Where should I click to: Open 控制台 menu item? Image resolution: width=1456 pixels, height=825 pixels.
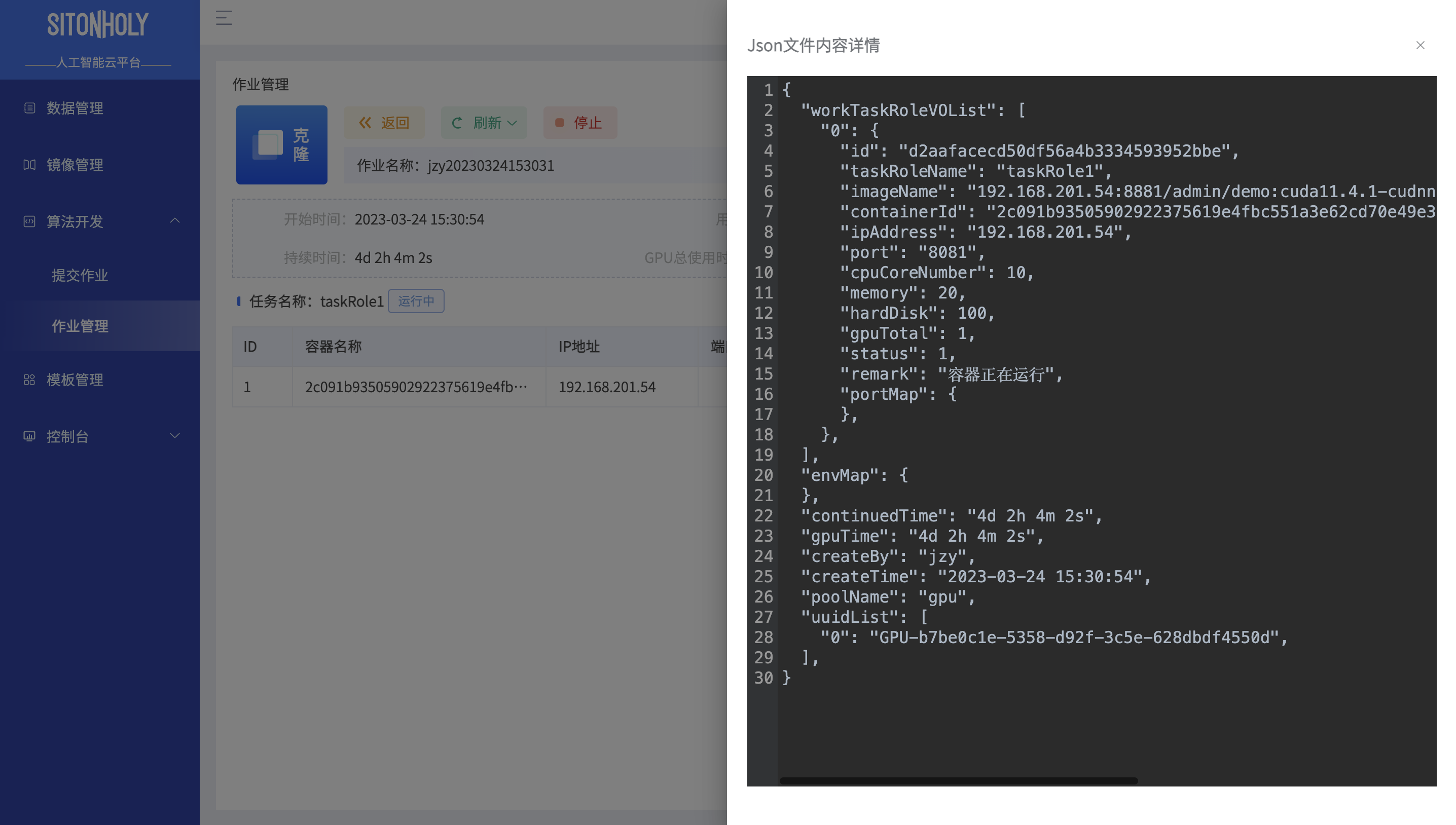(x=100, y=436)
